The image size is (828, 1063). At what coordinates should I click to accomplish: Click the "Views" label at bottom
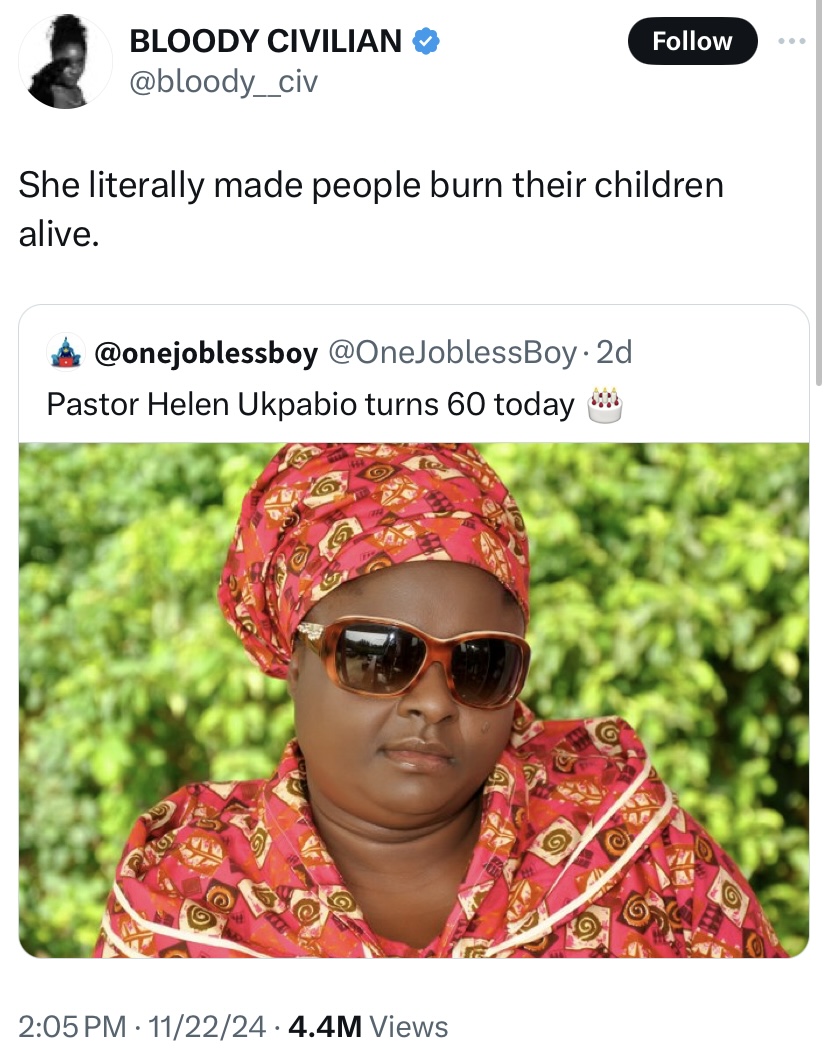(x=409, y=1026)
